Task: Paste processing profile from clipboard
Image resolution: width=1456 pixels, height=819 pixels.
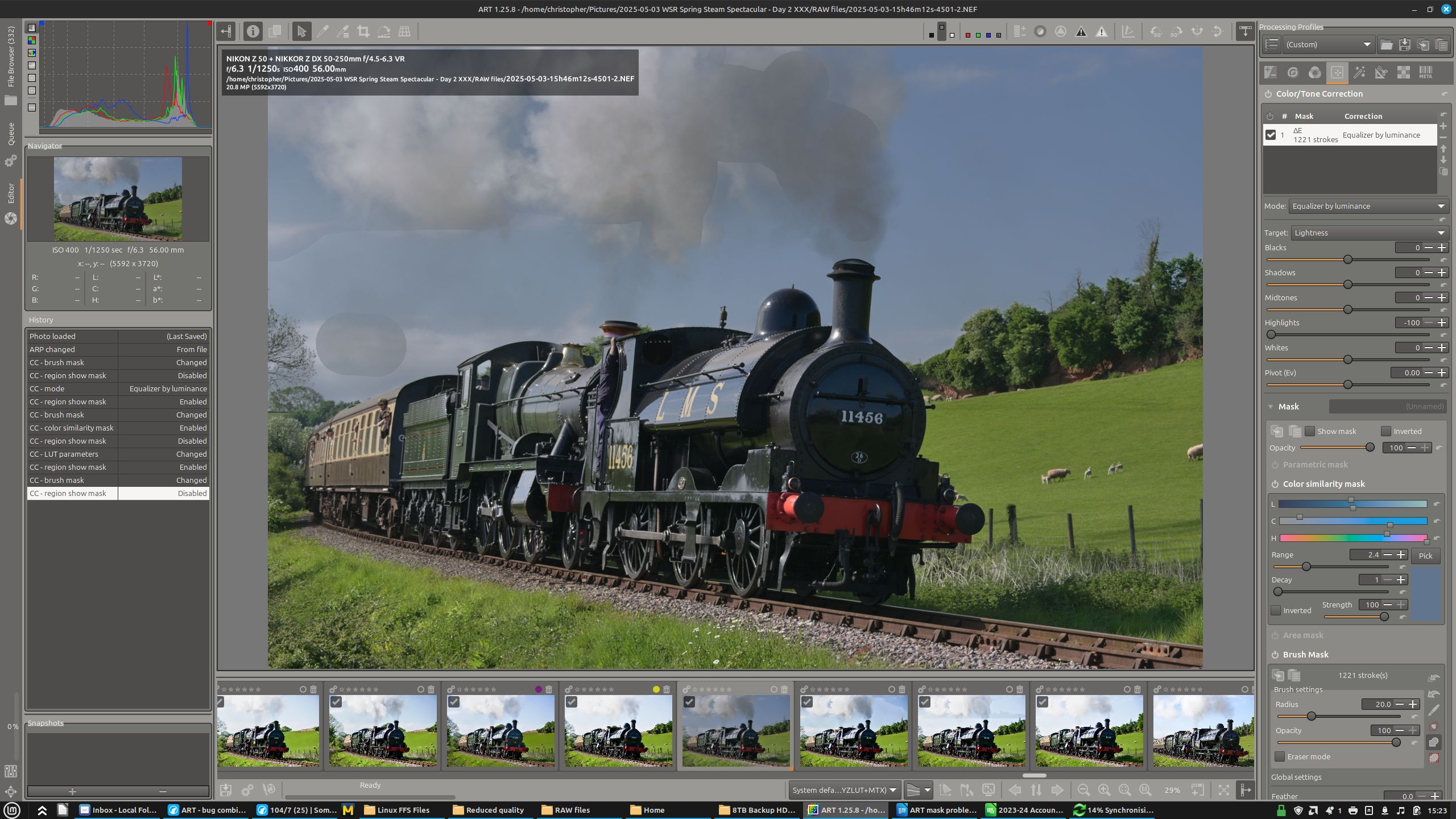Action: (x=1441, y=44)
